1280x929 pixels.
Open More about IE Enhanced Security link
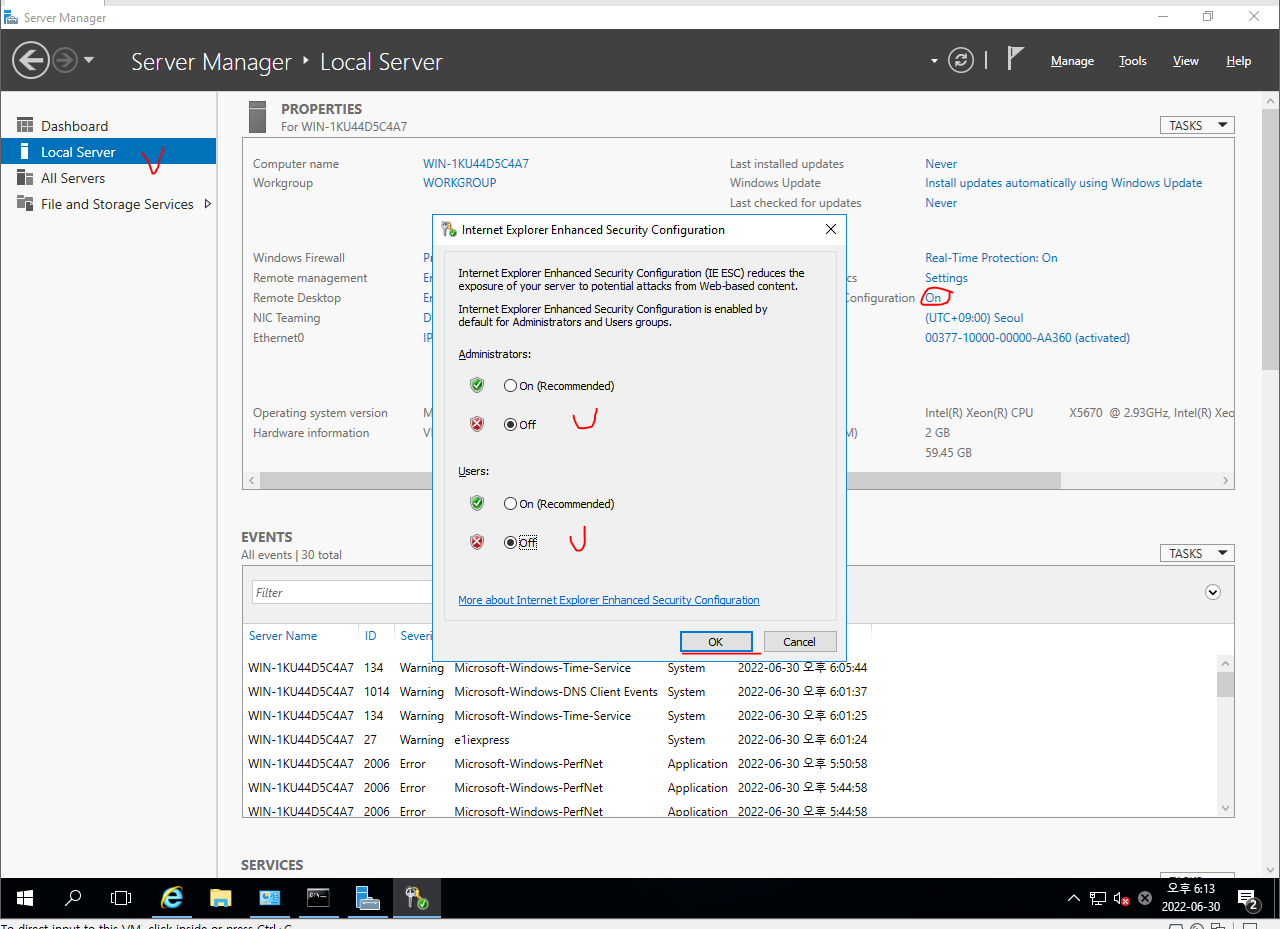coord(609,600)
